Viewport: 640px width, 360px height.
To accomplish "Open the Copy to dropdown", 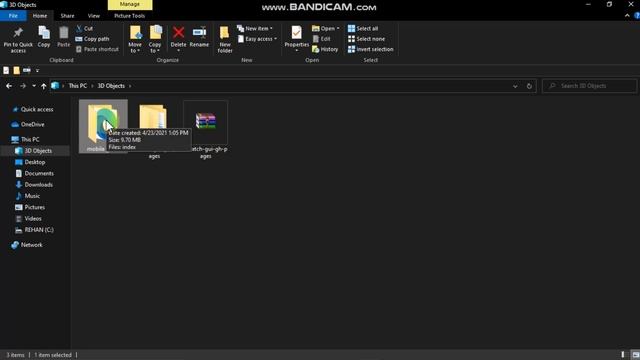I will coord(155,39).
